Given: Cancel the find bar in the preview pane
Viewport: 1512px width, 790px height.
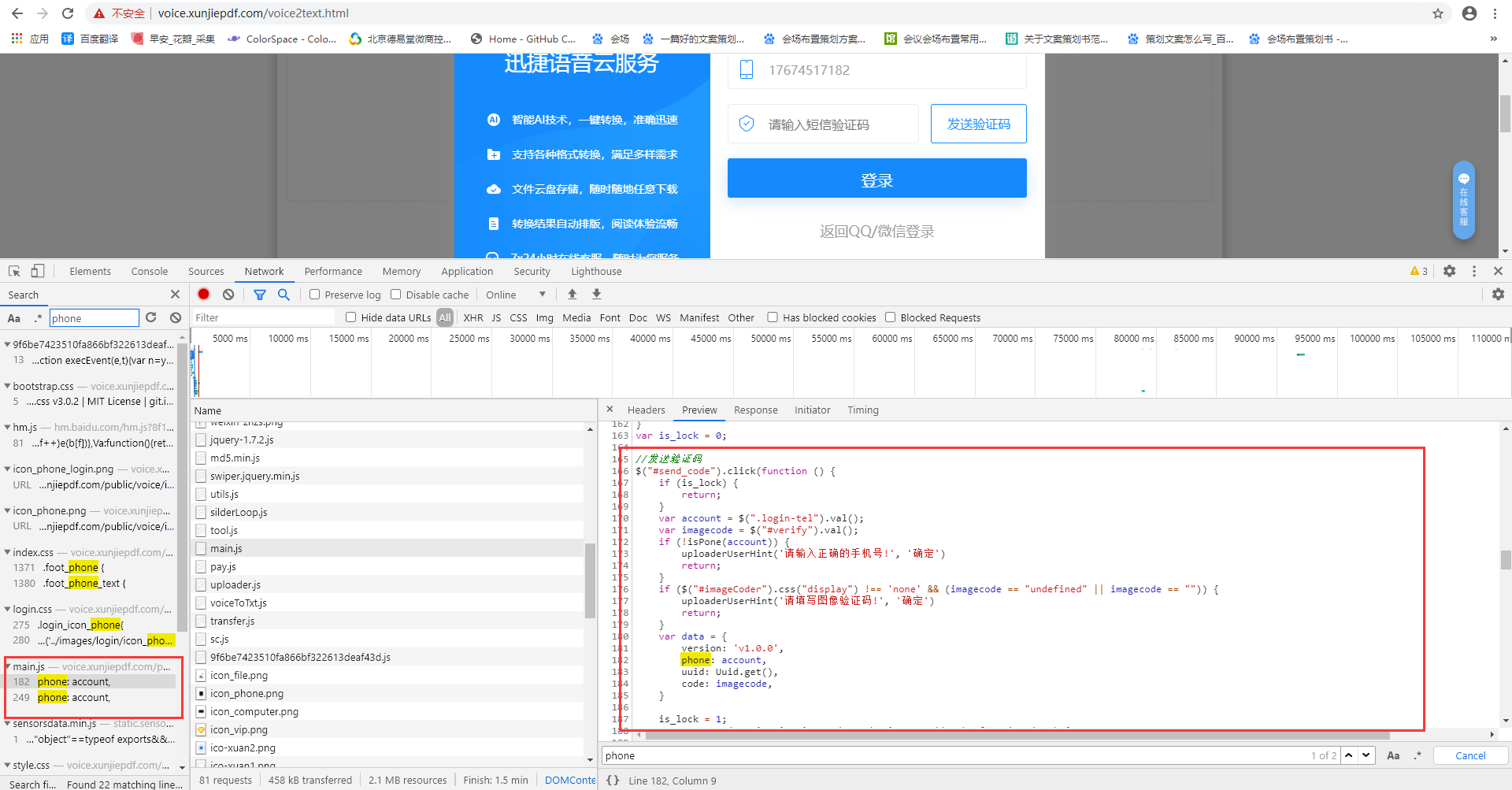Looking at the screenshot, I should point(1470,755).
